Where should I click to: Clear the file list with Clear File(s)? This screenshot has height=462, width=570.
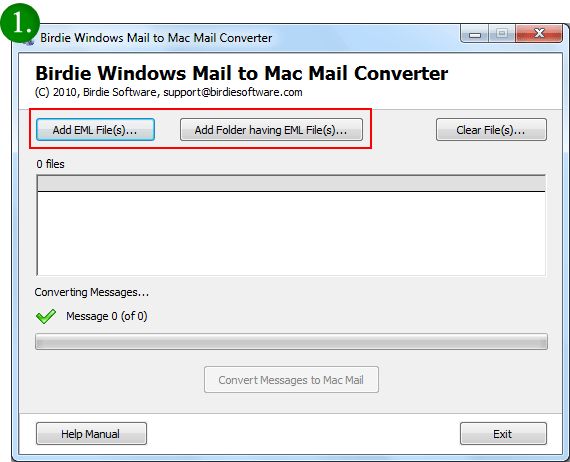coord(491,129)
